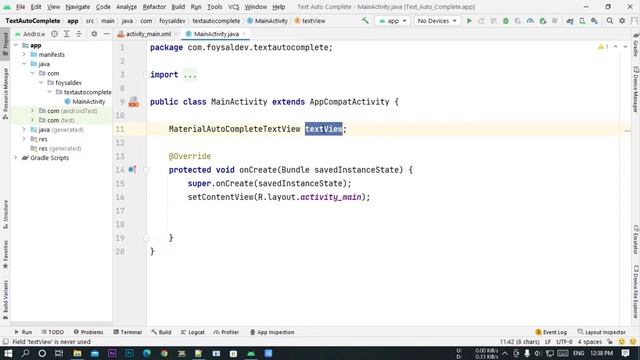The image size is (640, 360).
Task: Open the Build menu
Action: pos(178,7)
